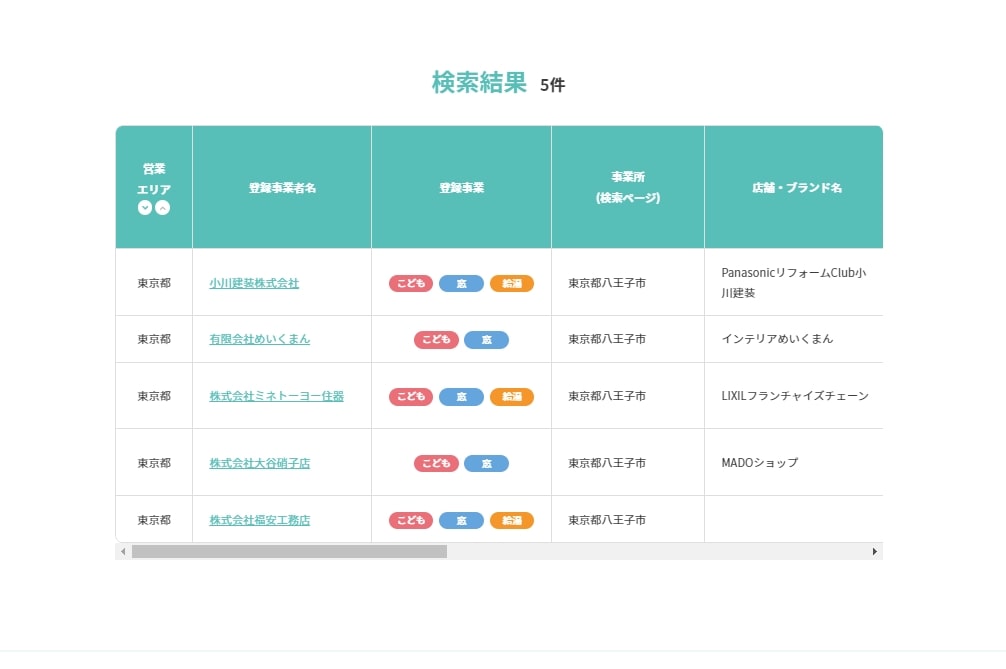Click orange 給湯 badge in ミネトーヨー住器 row
Image resolution: width=1006 pixels, height=669 pixels.
click(x=512, y=396)
